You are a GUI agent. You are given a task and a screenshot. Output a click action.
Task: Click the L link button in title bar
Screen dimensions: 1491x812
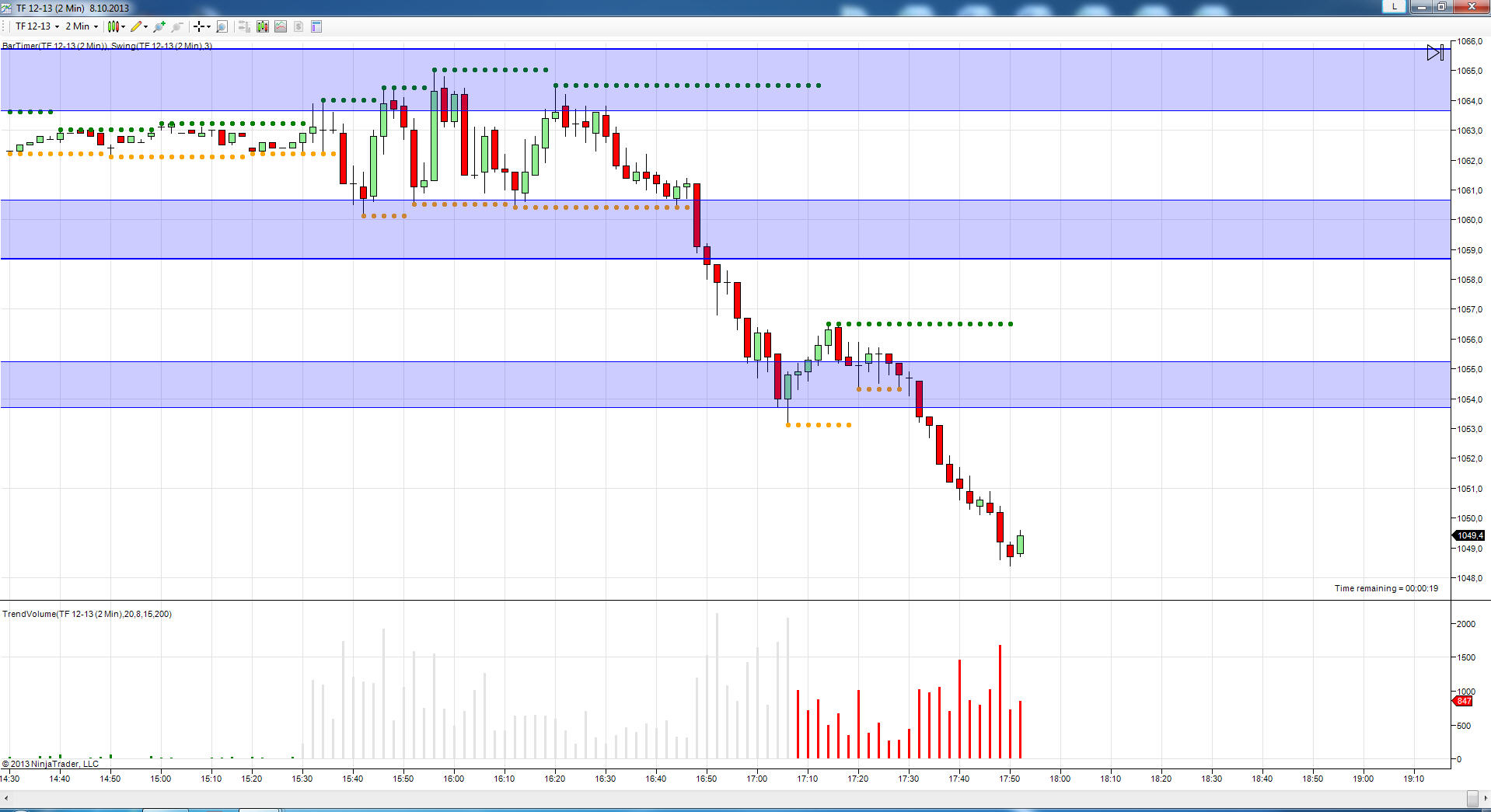[x=1395, y=6]
